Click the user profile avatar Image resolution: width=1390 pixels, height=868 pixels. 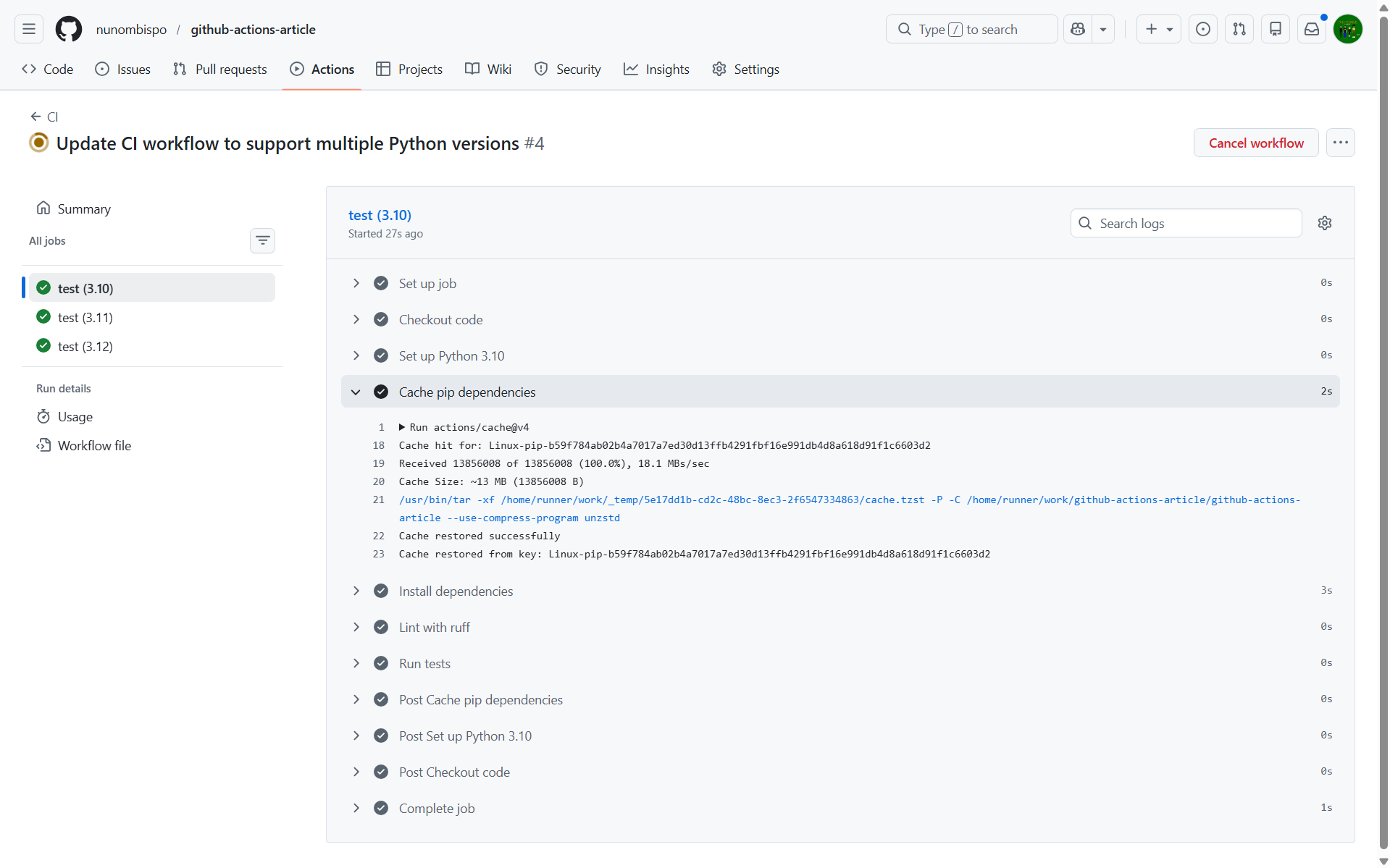(1347, 29)
